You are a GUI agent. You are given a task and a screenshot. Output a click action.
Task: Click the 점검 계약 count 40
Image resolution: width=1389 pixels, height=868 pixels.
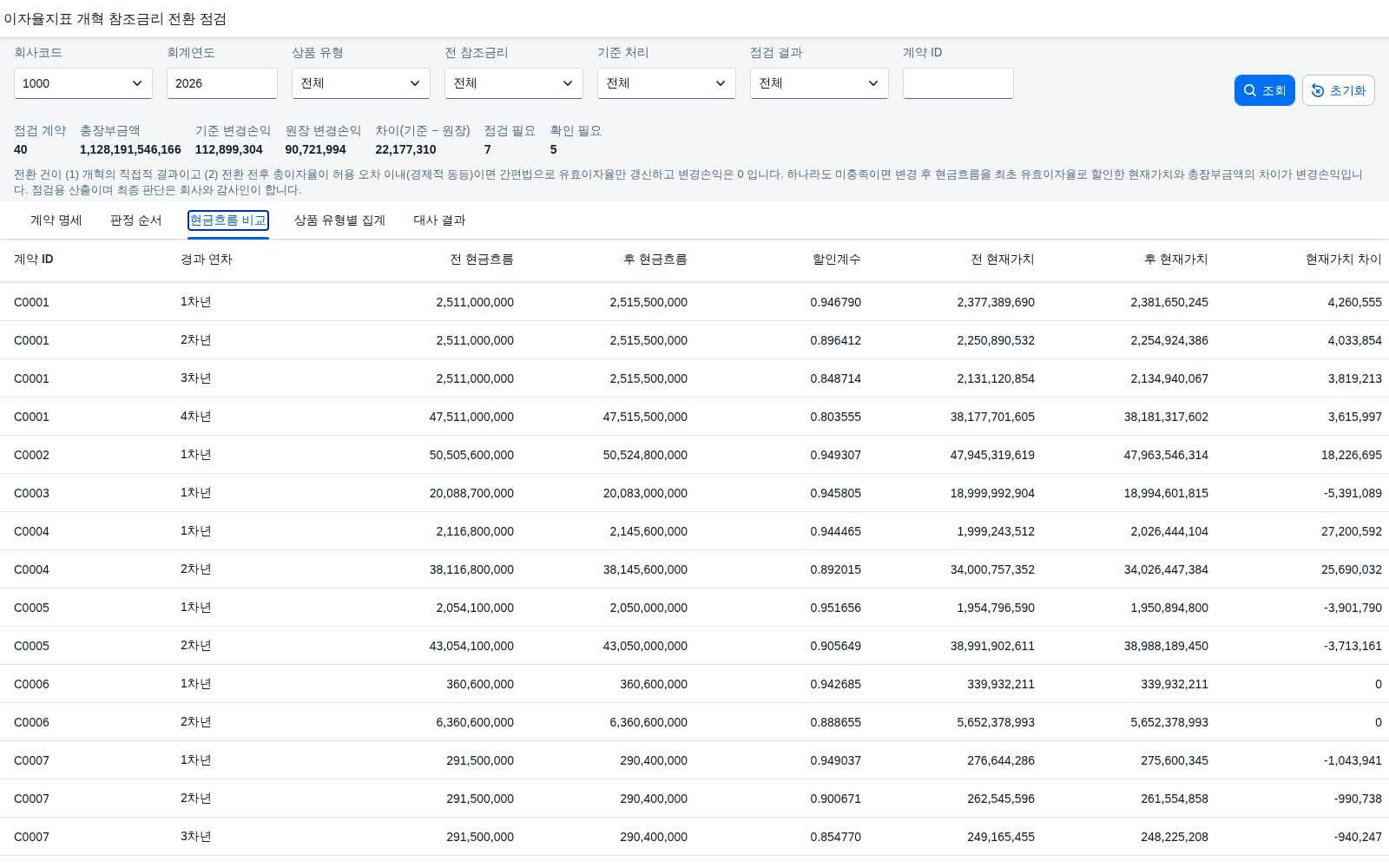tap(21, 149)
